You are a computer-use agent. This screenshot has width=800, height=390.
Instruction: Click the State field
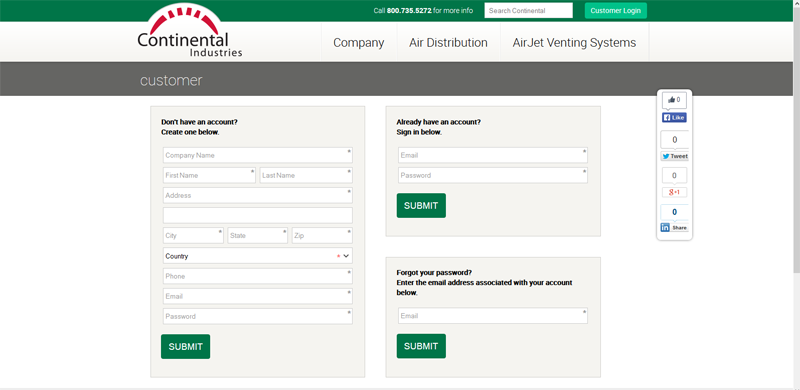pos(258,235)
